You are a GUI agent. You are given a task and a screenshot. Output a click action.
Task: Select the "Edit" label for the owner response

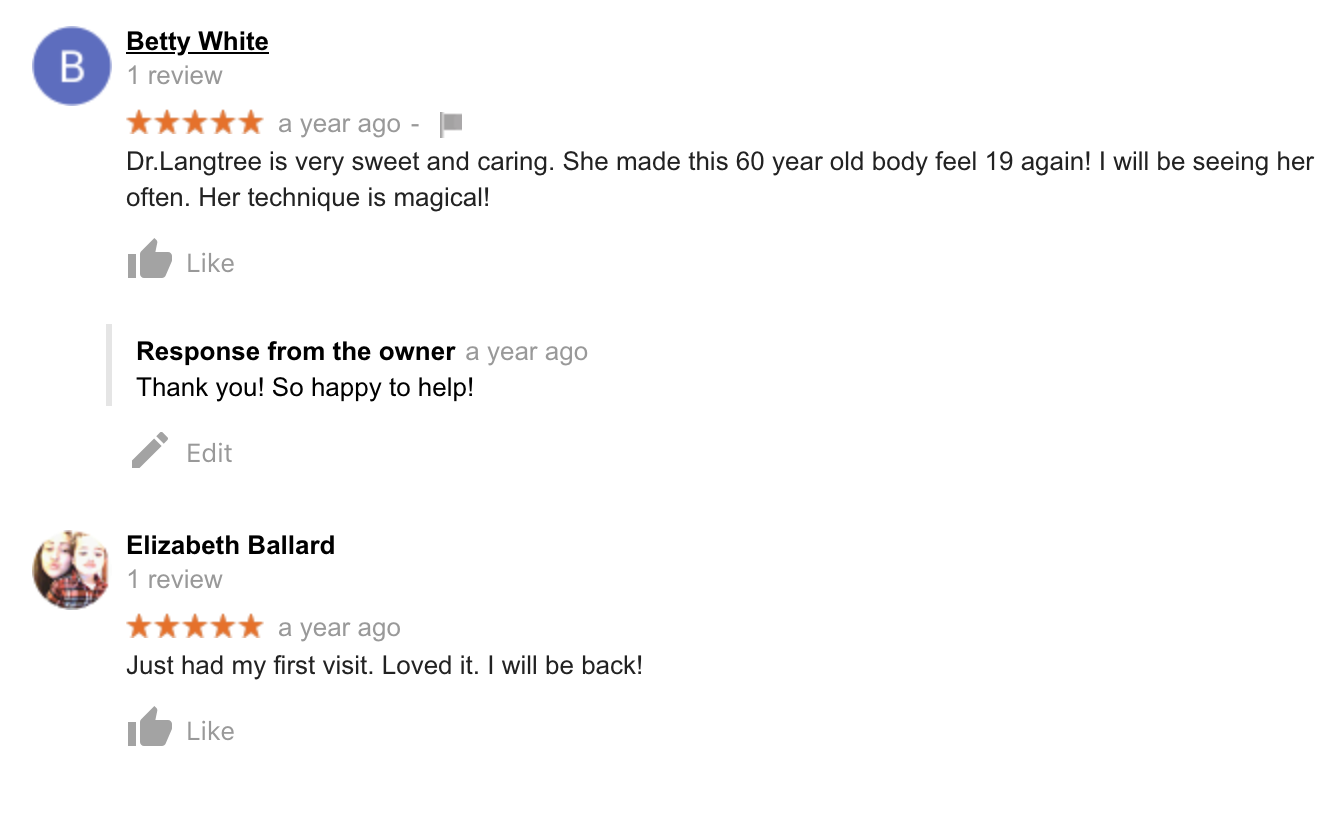[209, 453]
